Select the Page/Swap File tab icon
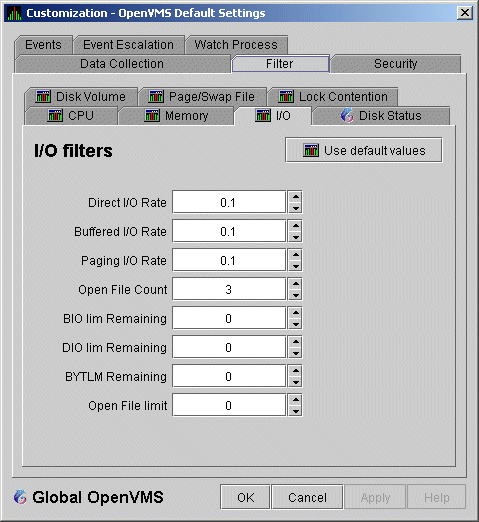Image resolution: width=479 pixels, height=522 pixels. [156, 97]
